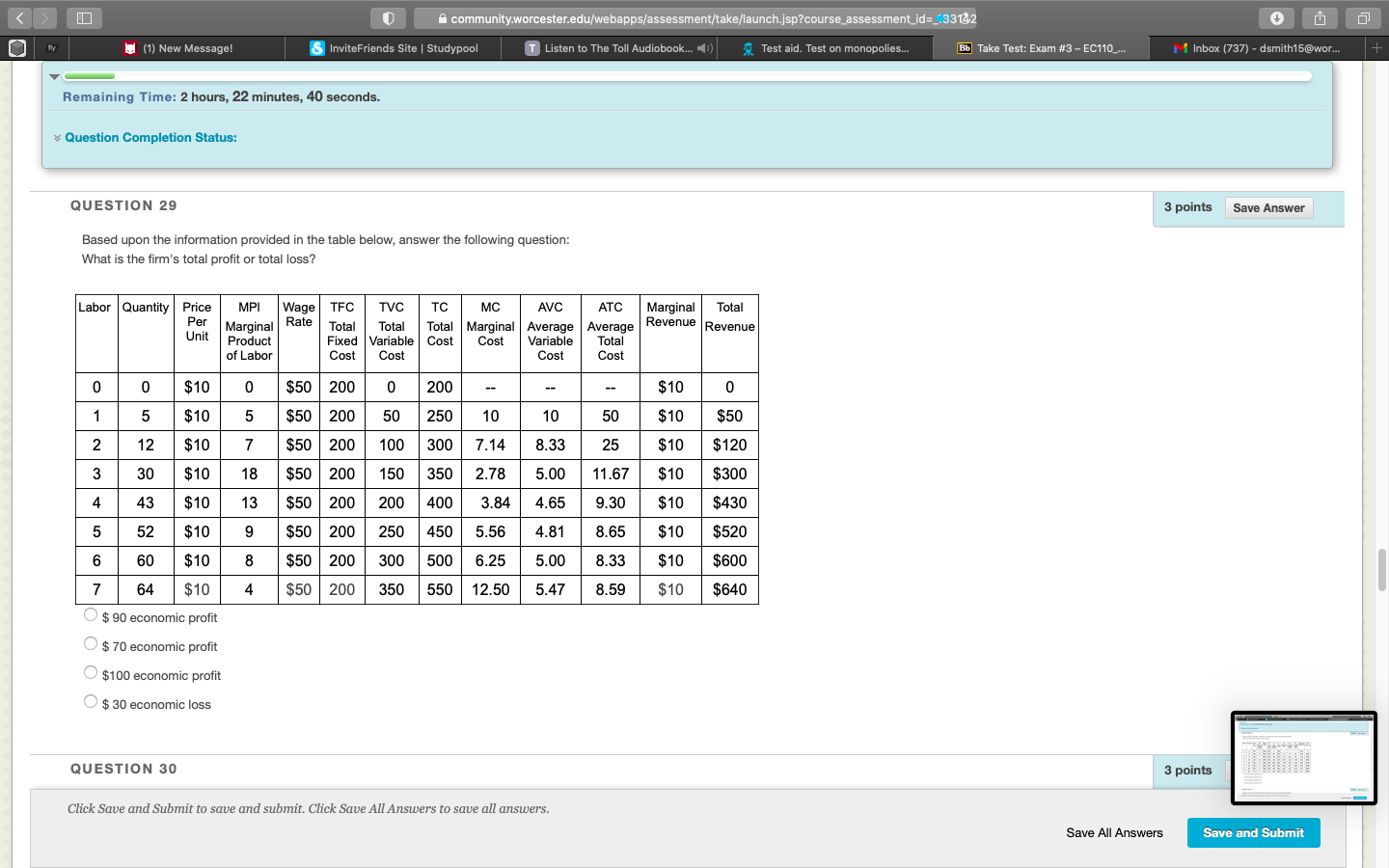Open the screenshot preview thumbnail

1303,758
